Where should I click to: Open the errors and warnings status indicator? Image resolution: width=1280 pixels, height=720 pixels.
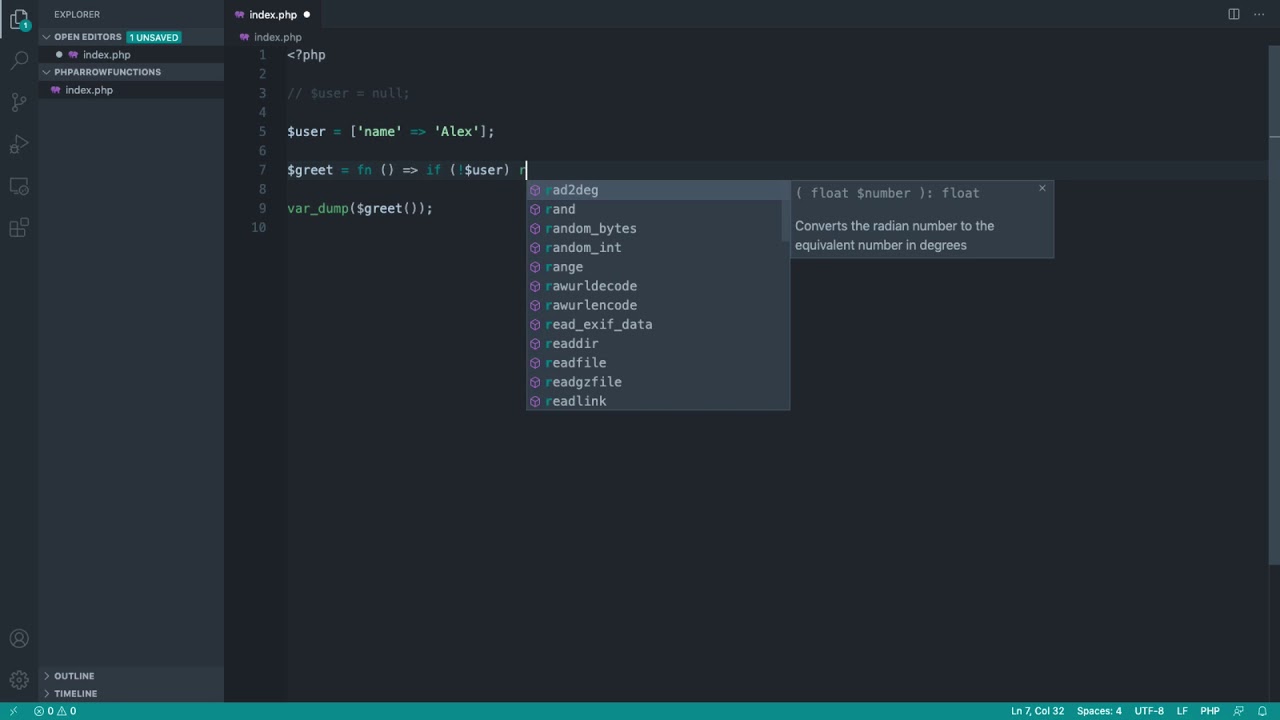point(55,711)
